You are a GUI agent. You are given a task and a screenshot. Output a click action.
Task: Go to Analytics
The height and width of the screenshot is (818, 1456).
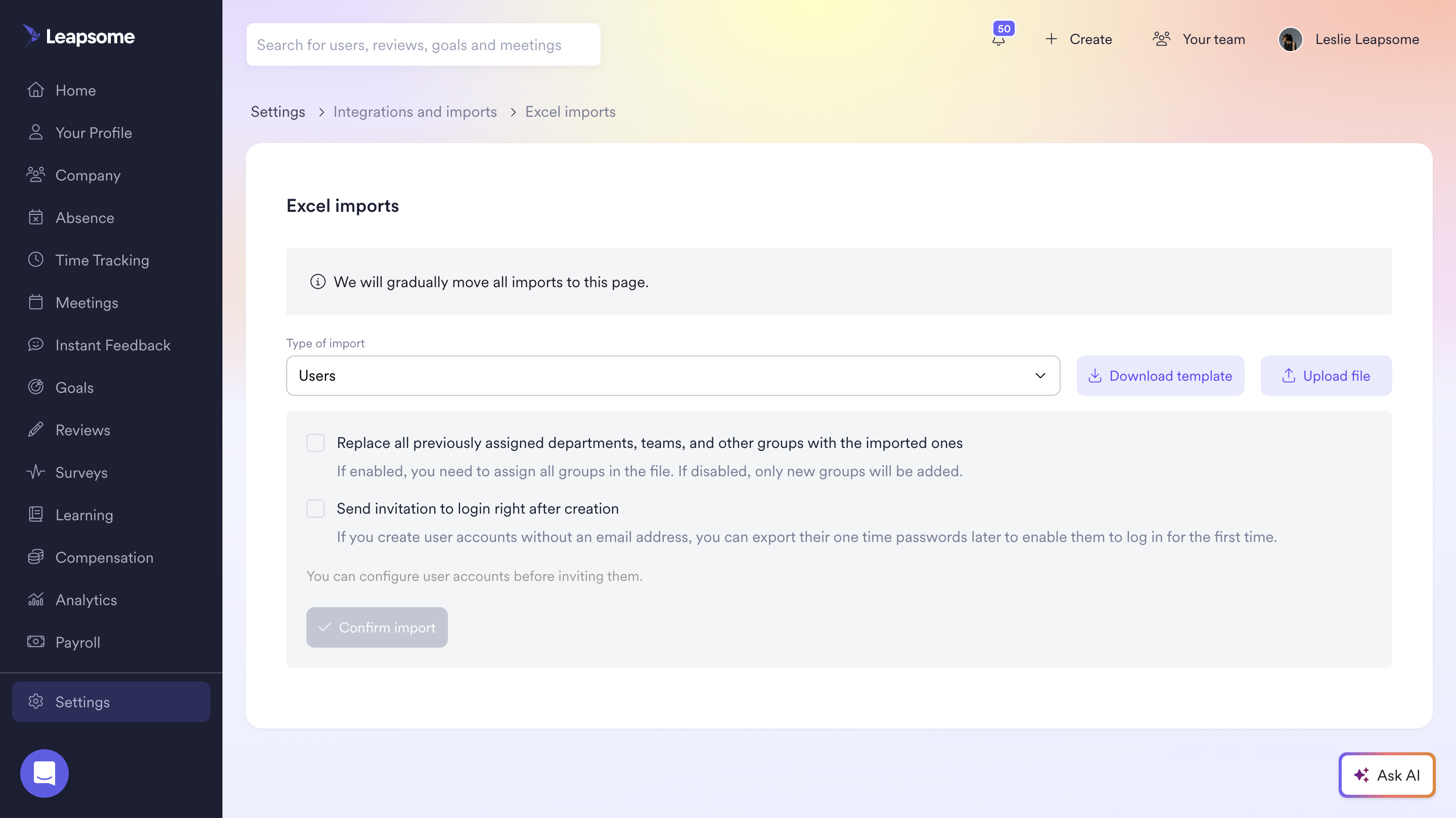tap(111, 599)
